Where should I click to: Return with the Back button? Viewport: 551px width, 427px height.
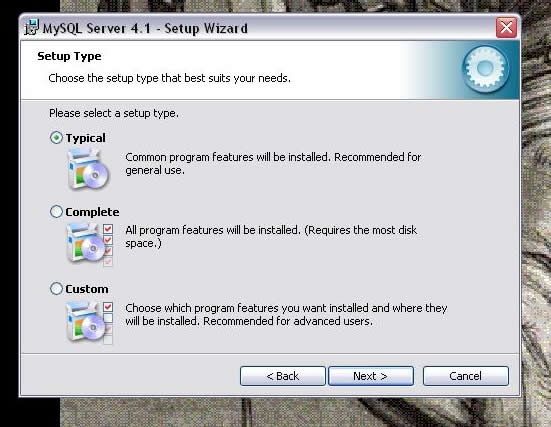coord(283,376)
